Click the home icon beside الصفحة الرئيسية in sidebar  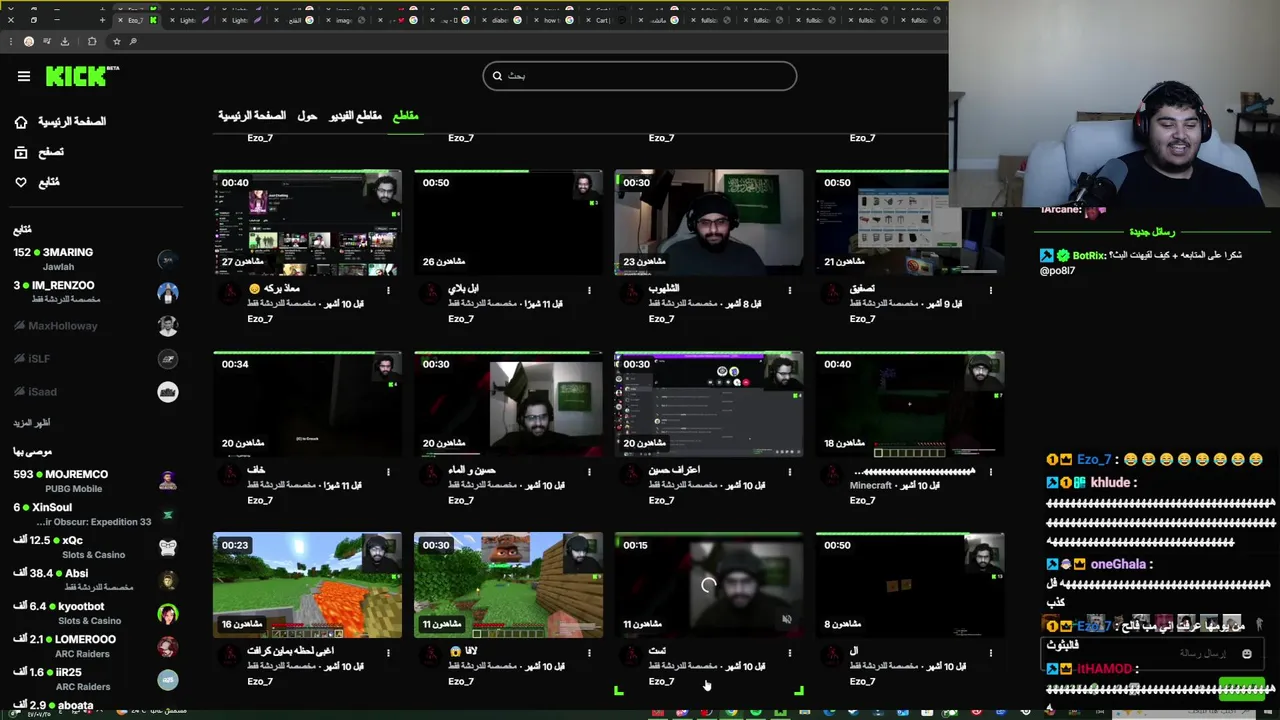point(21,122)
